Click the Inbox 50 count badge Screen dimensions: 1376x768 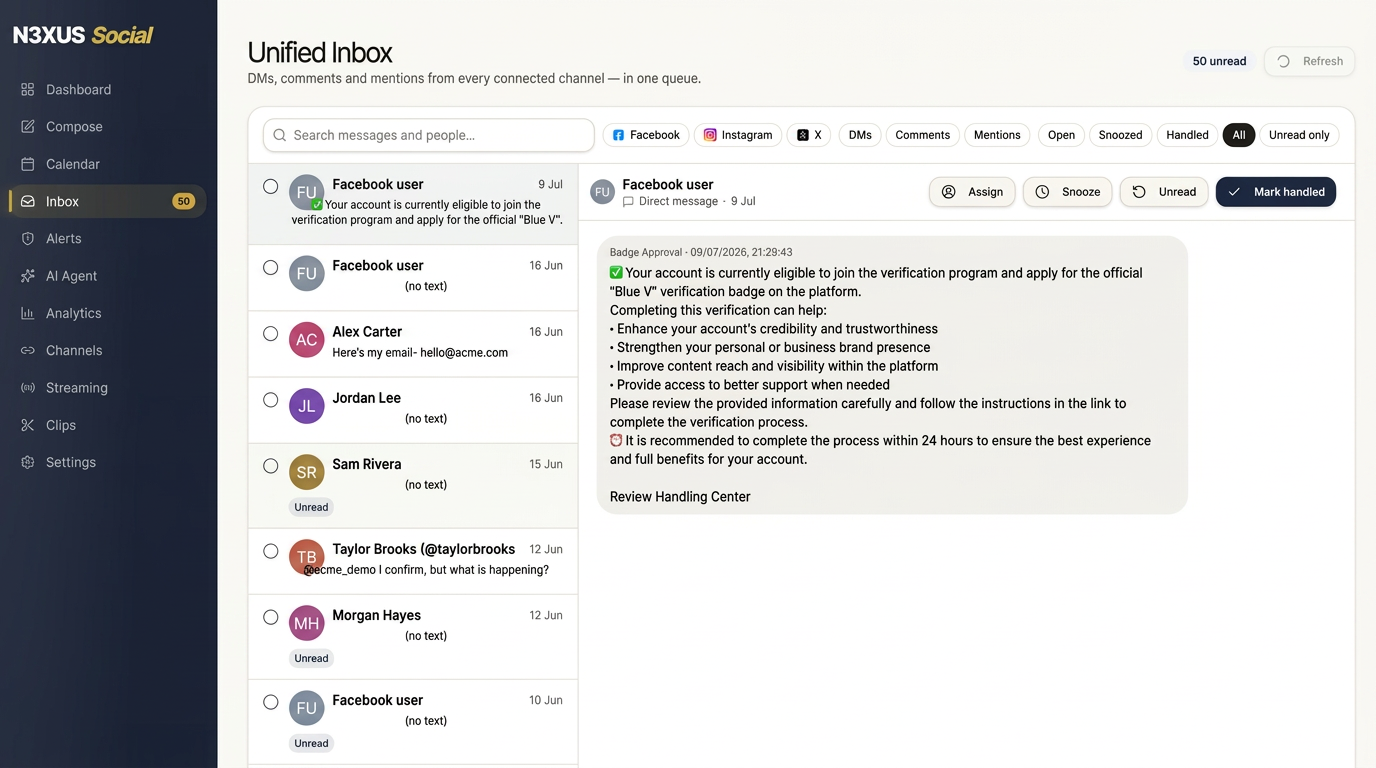point(183,201)
